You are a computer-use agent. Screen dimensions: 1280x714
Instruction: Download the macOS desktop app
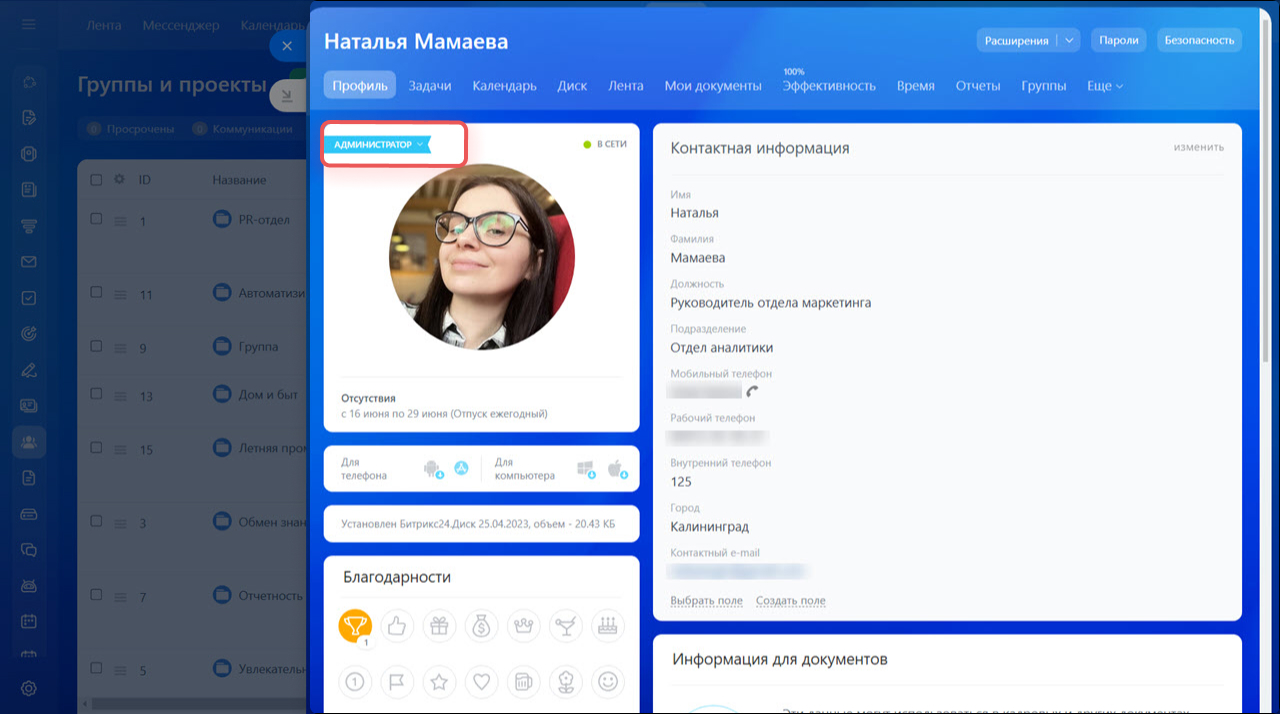pos(616,468)
